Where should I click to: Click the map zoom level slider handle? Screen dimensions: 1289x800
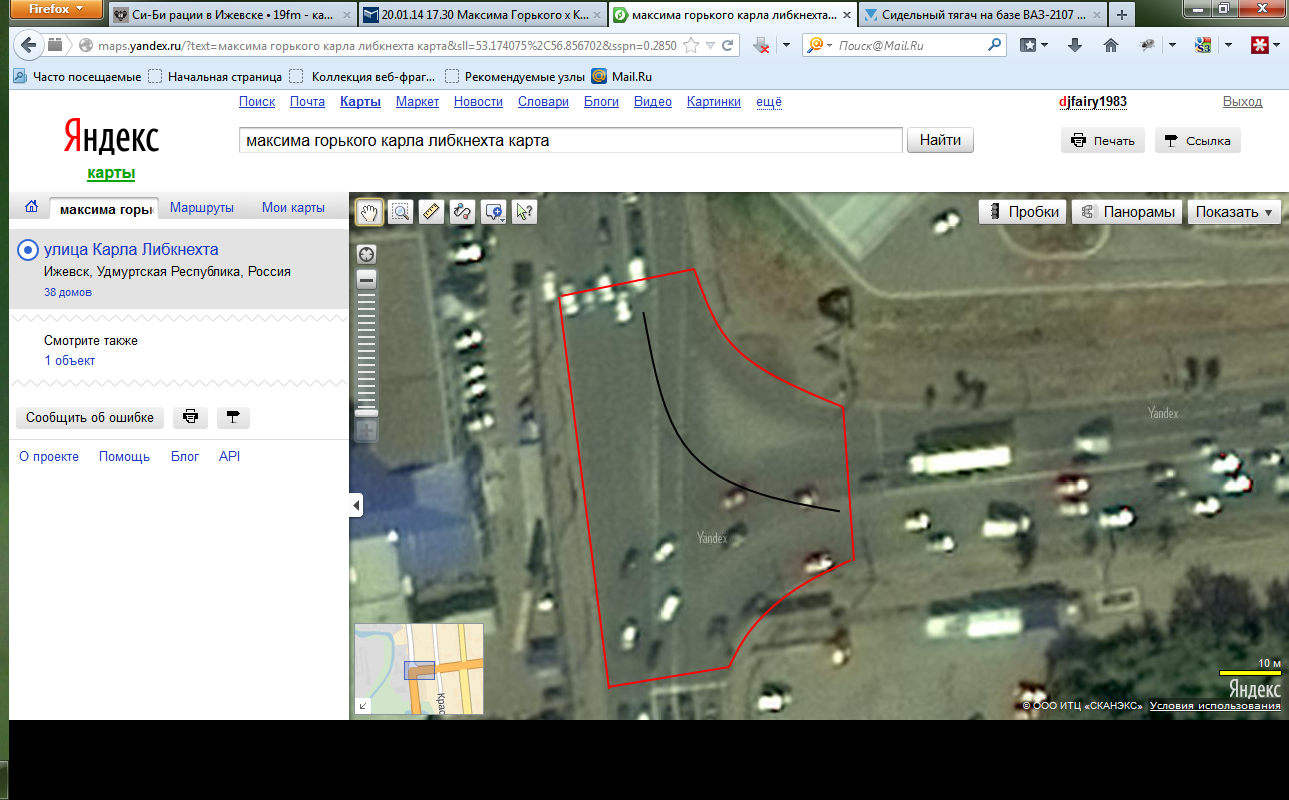[x=366, y=412]
